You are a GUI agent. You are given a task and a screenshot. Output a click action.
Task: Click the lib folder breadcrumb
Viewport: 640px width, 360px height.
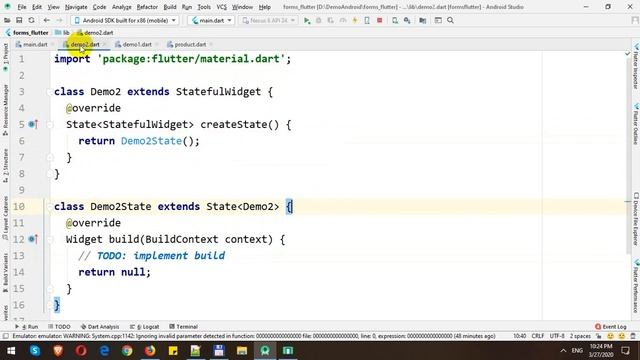point(62,33)
